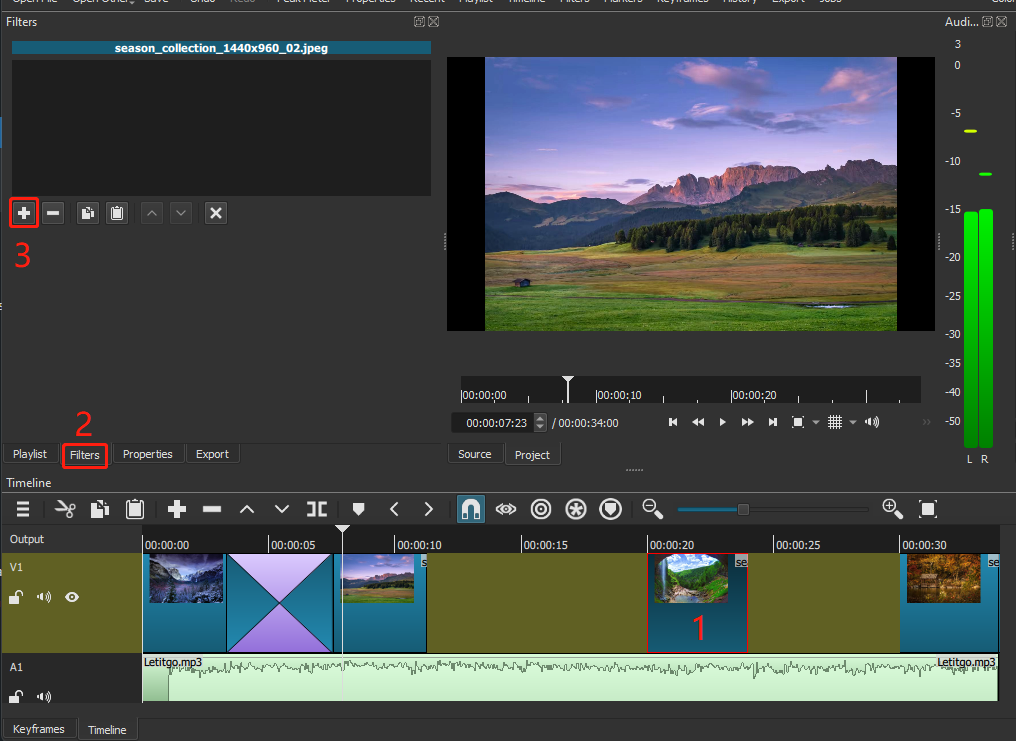
Task: Open the timeline hamburger menu
Action: tap(23, 509)
